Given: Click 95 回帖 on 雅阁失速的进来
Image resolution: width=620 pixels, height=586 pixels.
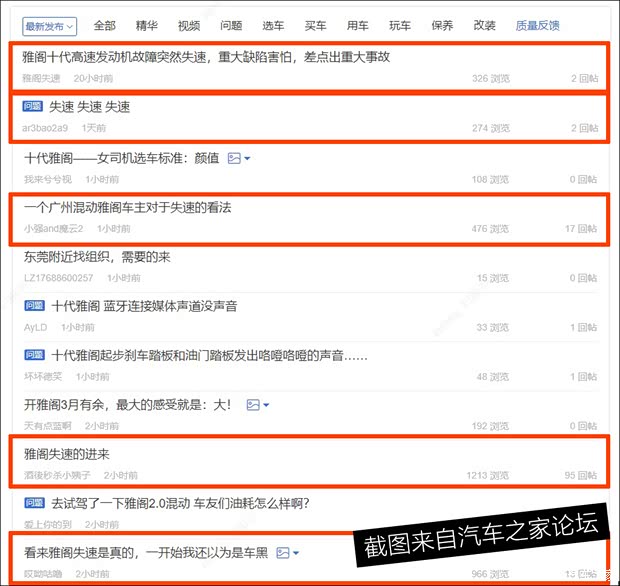Looking at the screenshot, I should (x=581, y=475).
